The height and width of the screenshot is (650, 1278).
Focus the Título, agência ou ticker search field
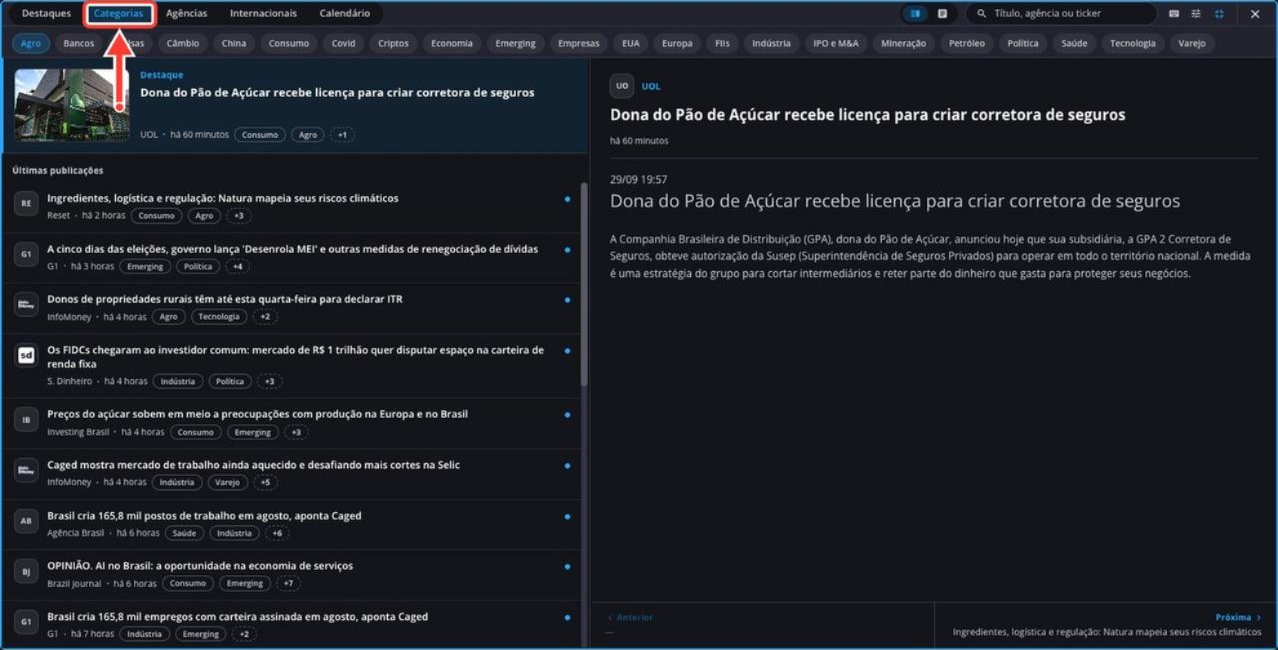[1060, 14]
